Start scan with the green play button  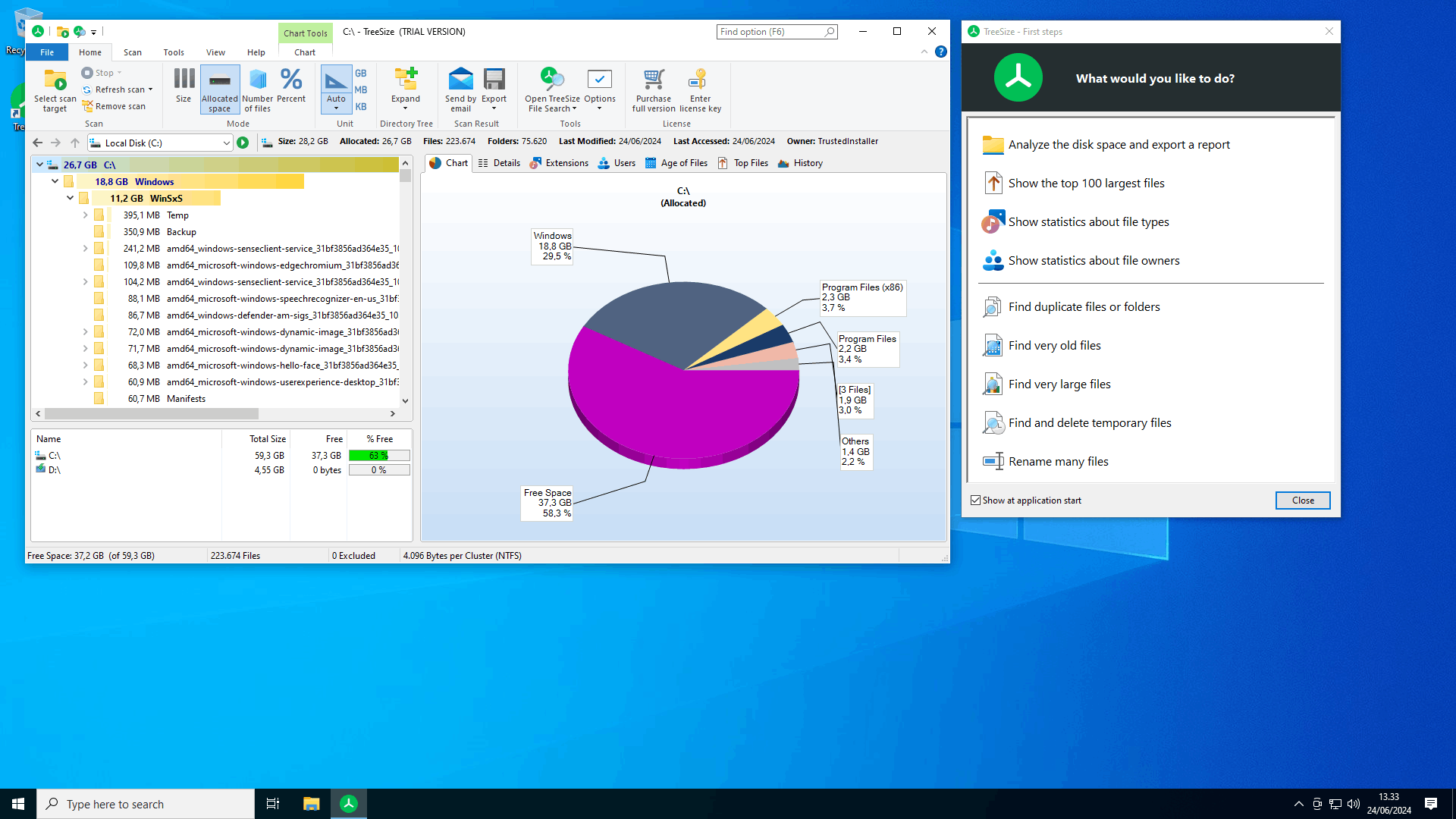[243, 143]
